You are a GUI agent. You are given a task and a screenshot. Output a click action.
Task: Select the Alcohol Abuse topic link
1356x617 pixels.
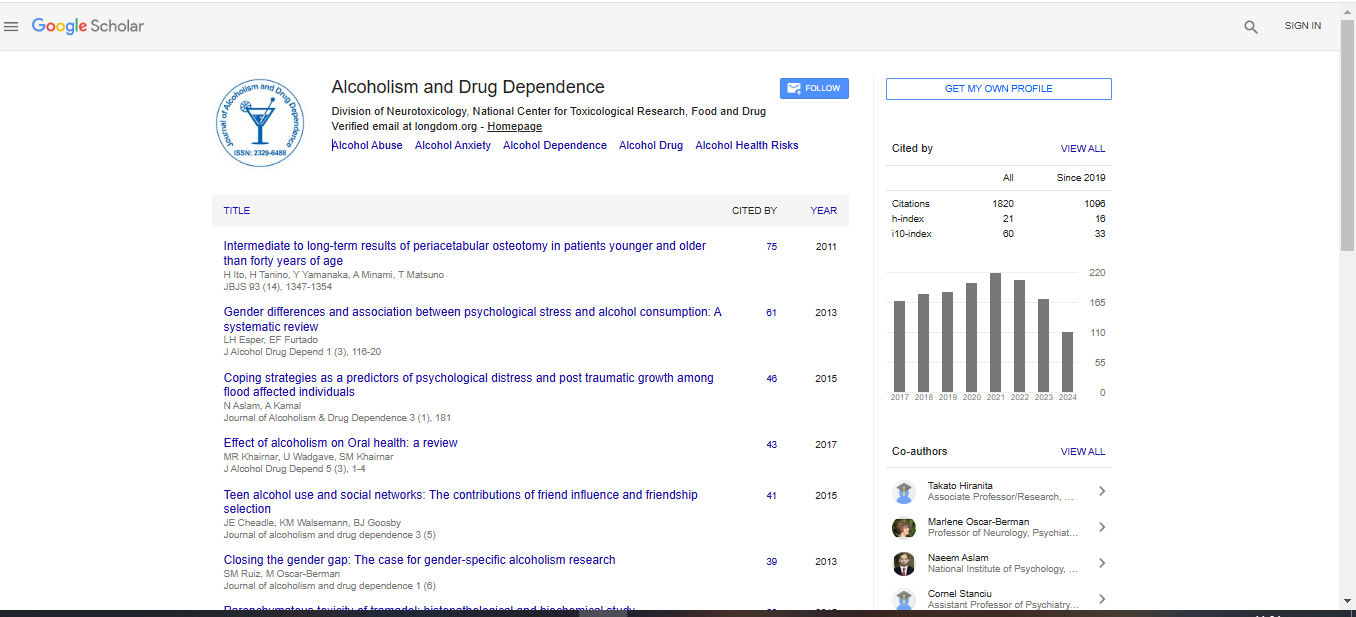click(x=367, y=145)
